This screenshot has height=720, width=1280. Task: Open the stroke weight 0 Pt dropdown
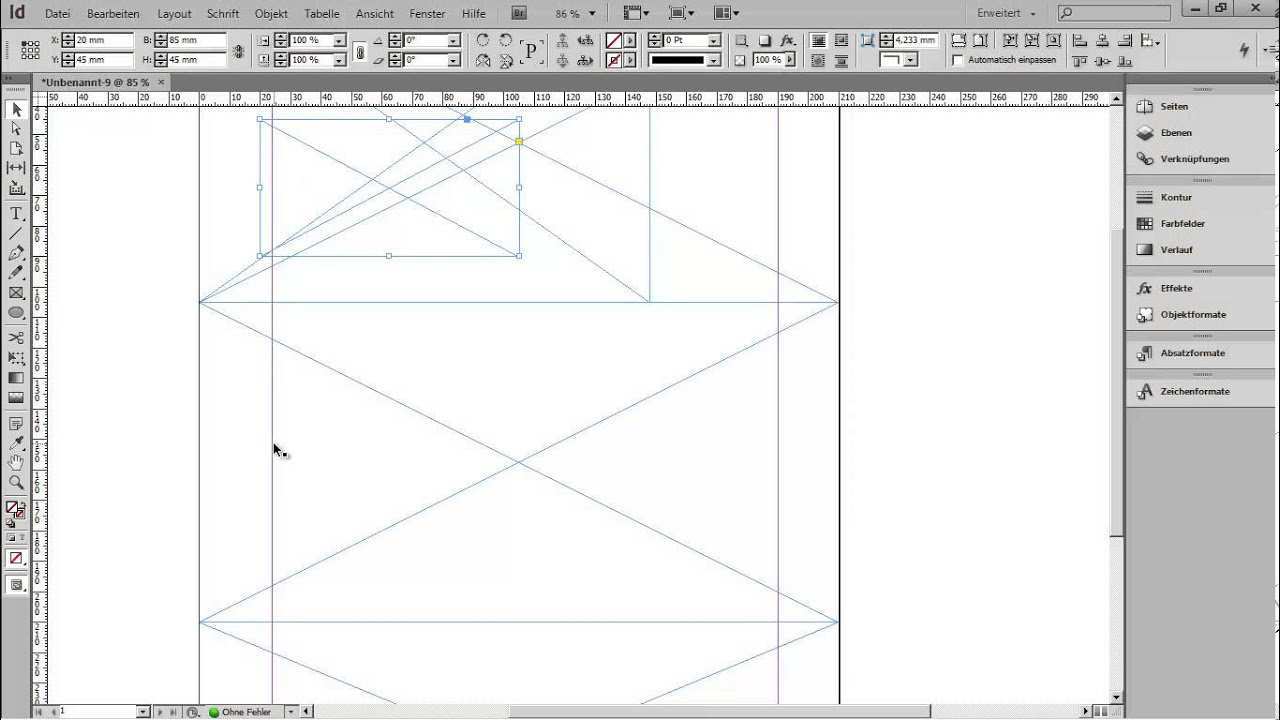[x=714, y=40]
